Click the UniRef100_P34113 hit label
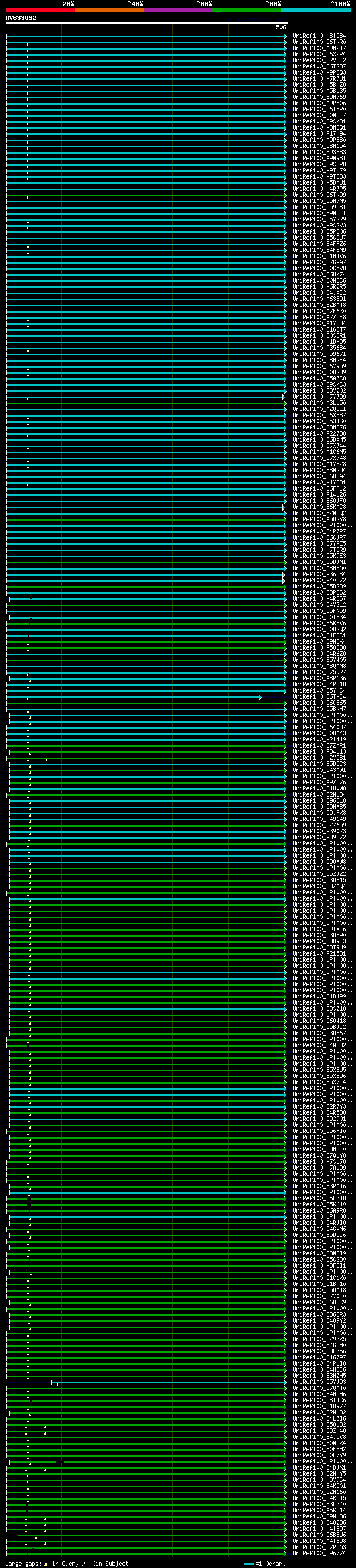This screenshot has height=1568, width=356. (319, 752)
